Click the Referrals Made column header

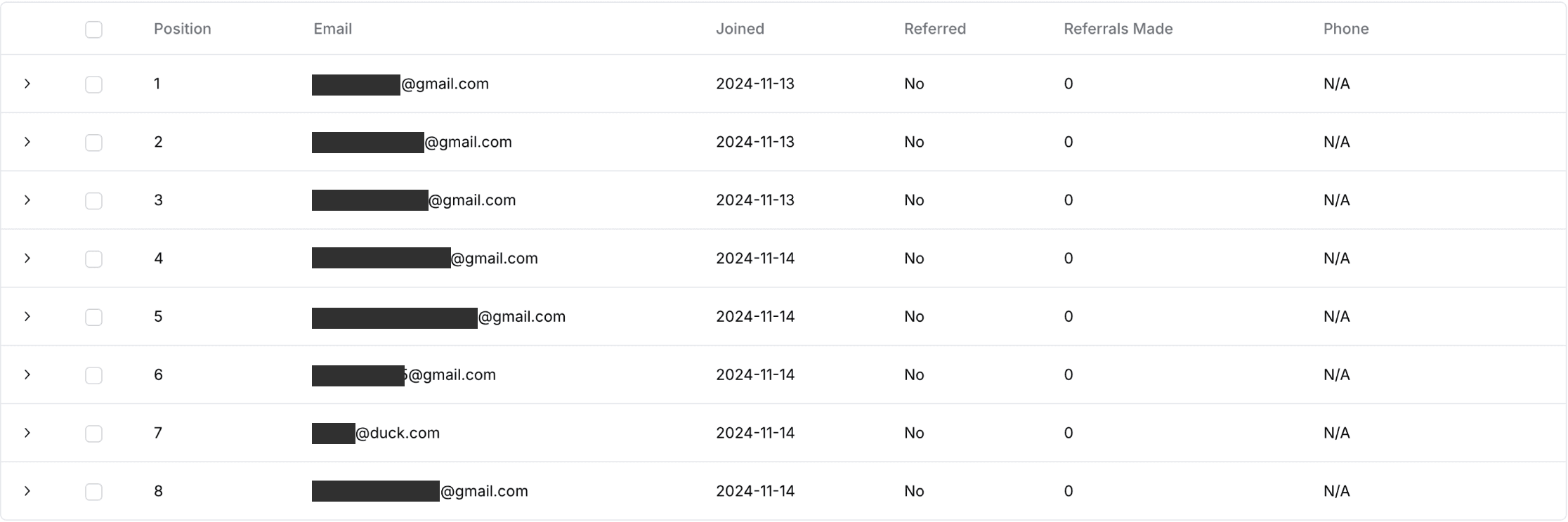(1118, 29)
